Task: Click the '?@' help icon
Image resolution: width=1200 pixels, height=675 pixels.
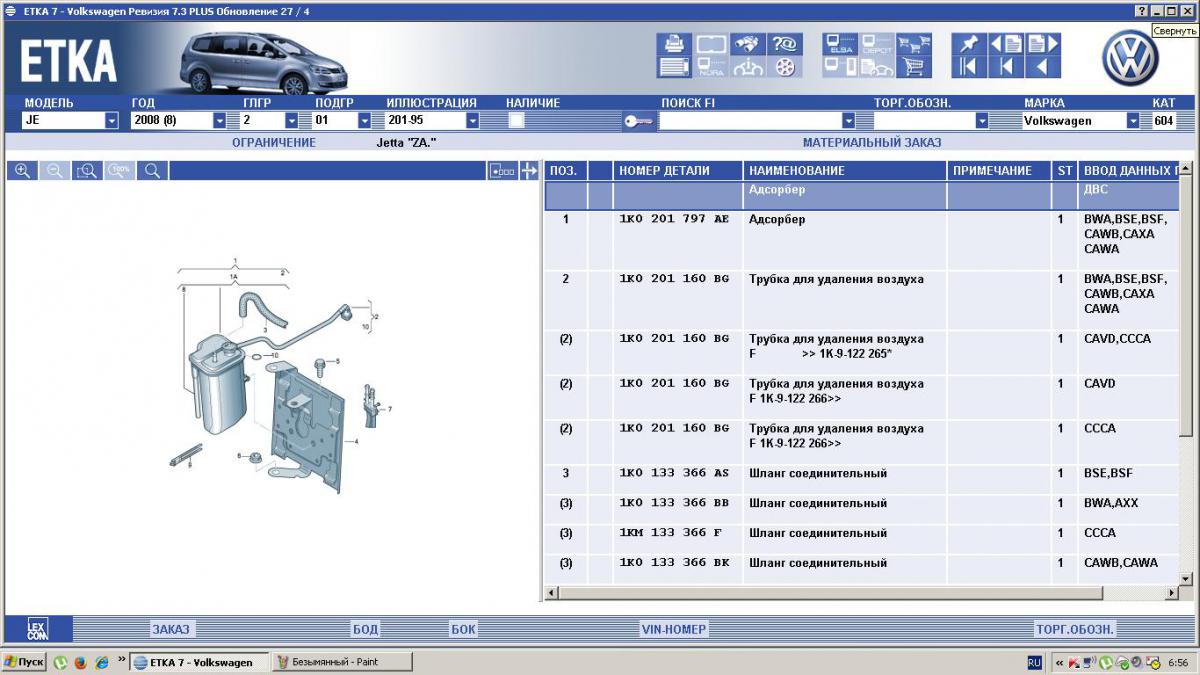Action: coord(783,44)
